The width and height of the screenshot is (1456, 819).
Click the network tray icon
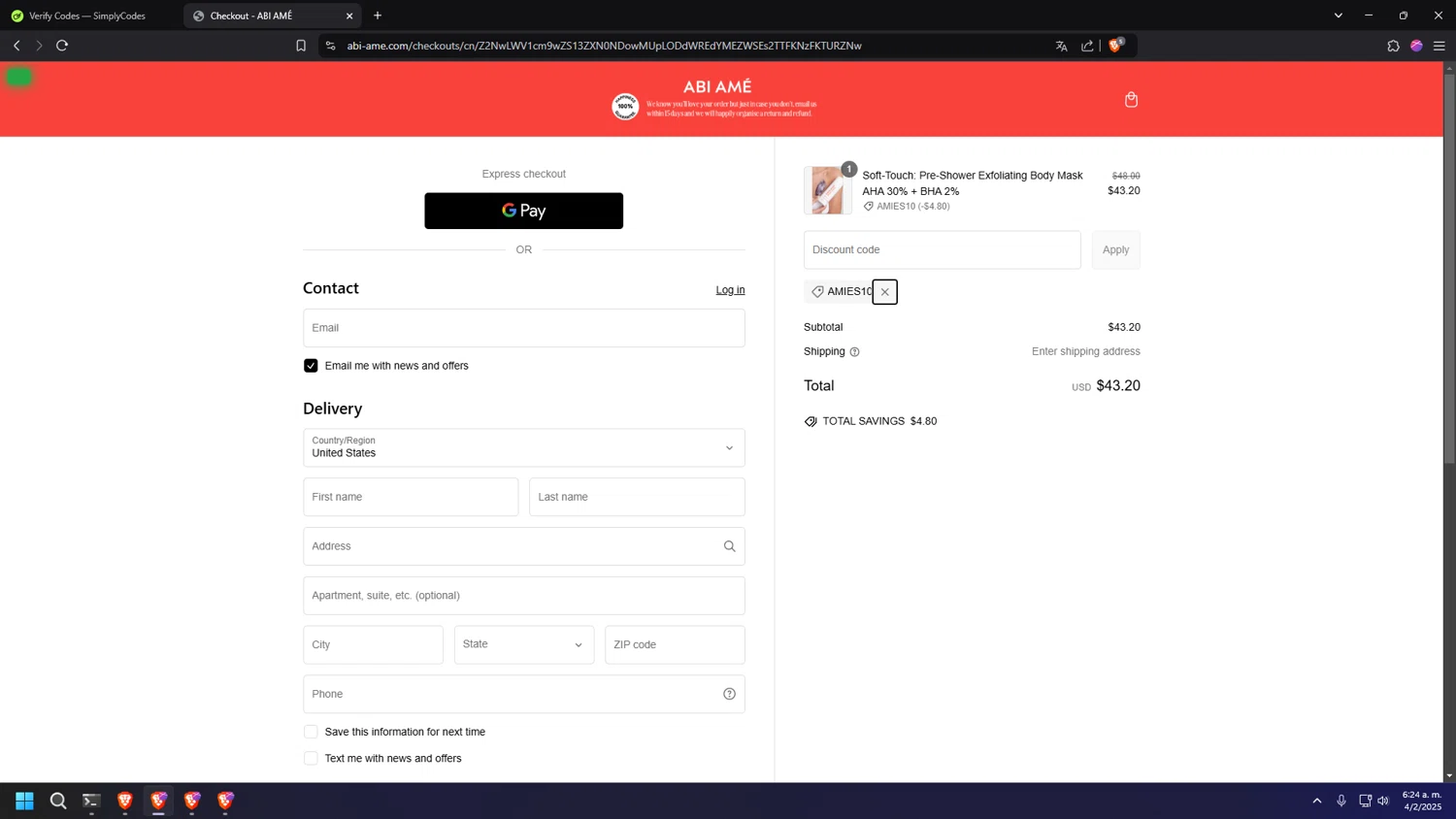pos(1365,801)
